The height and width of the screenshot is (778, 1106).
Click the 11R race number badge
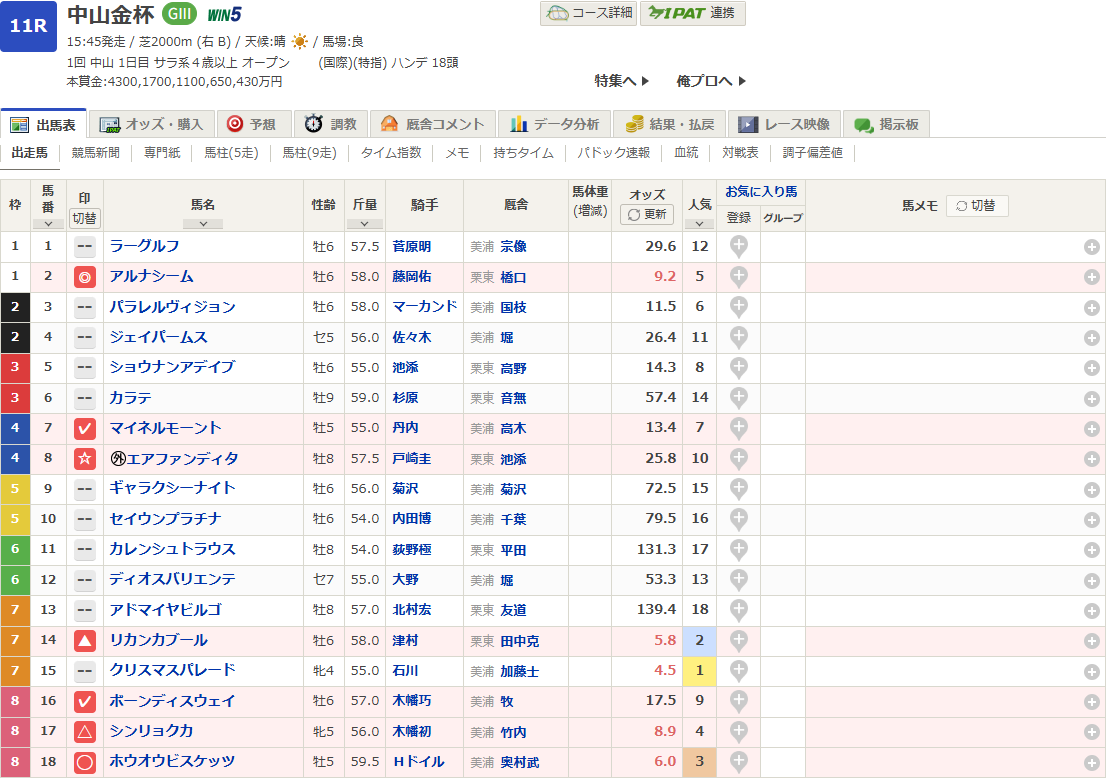pos(29,26)
